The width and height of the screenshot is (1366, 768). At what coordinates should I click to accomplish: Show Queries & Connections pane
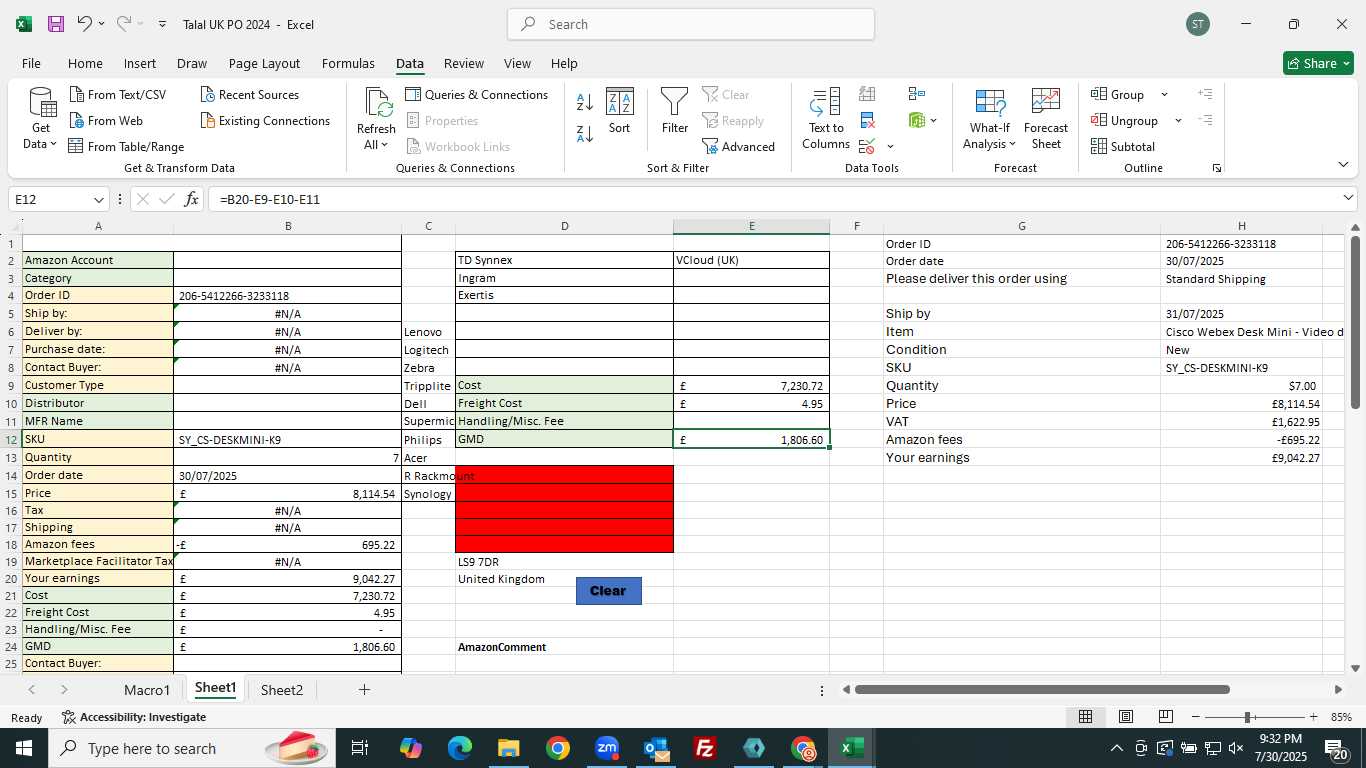point(477,95)
